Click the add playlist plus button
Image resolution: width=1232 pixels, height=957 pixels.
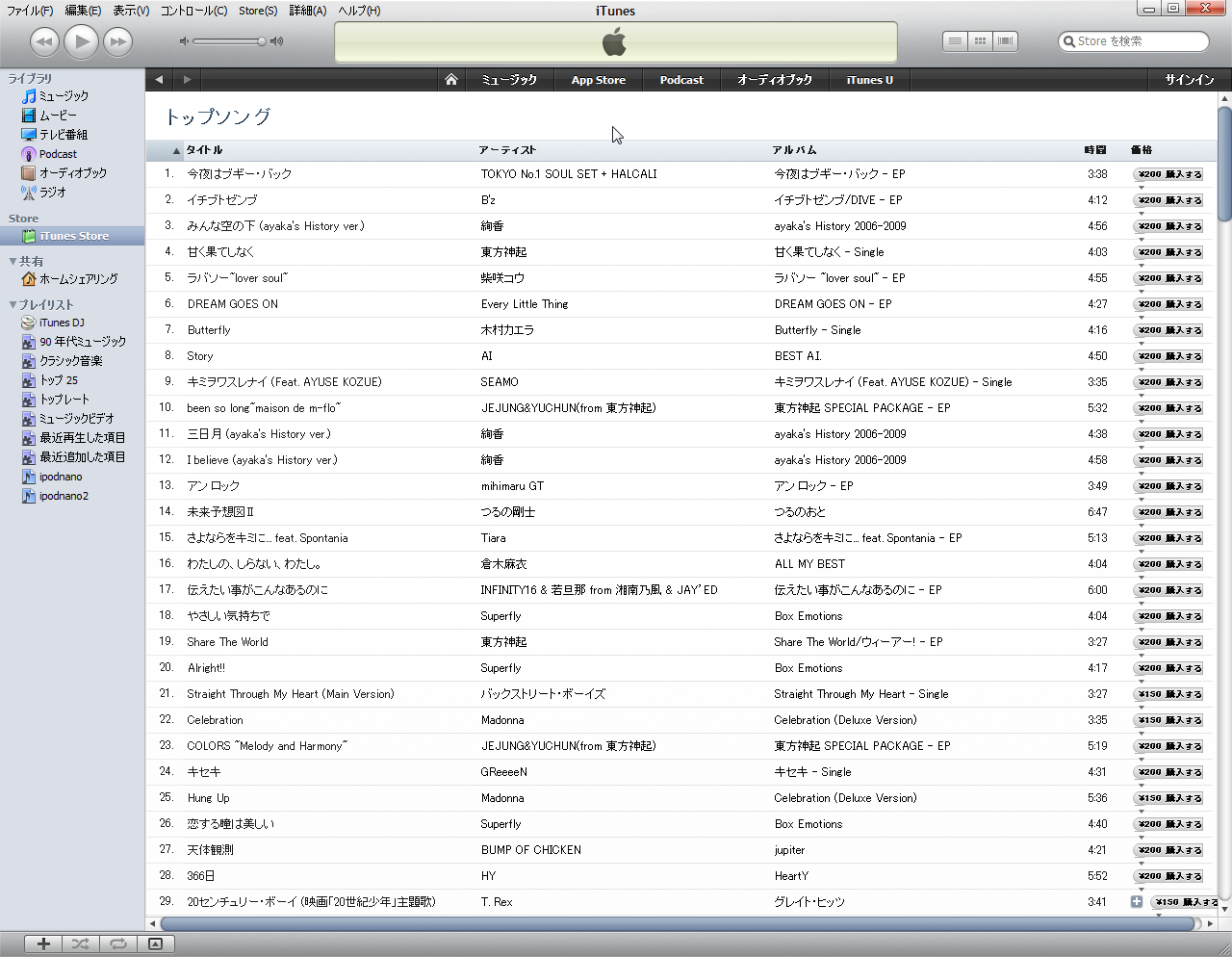43,944
